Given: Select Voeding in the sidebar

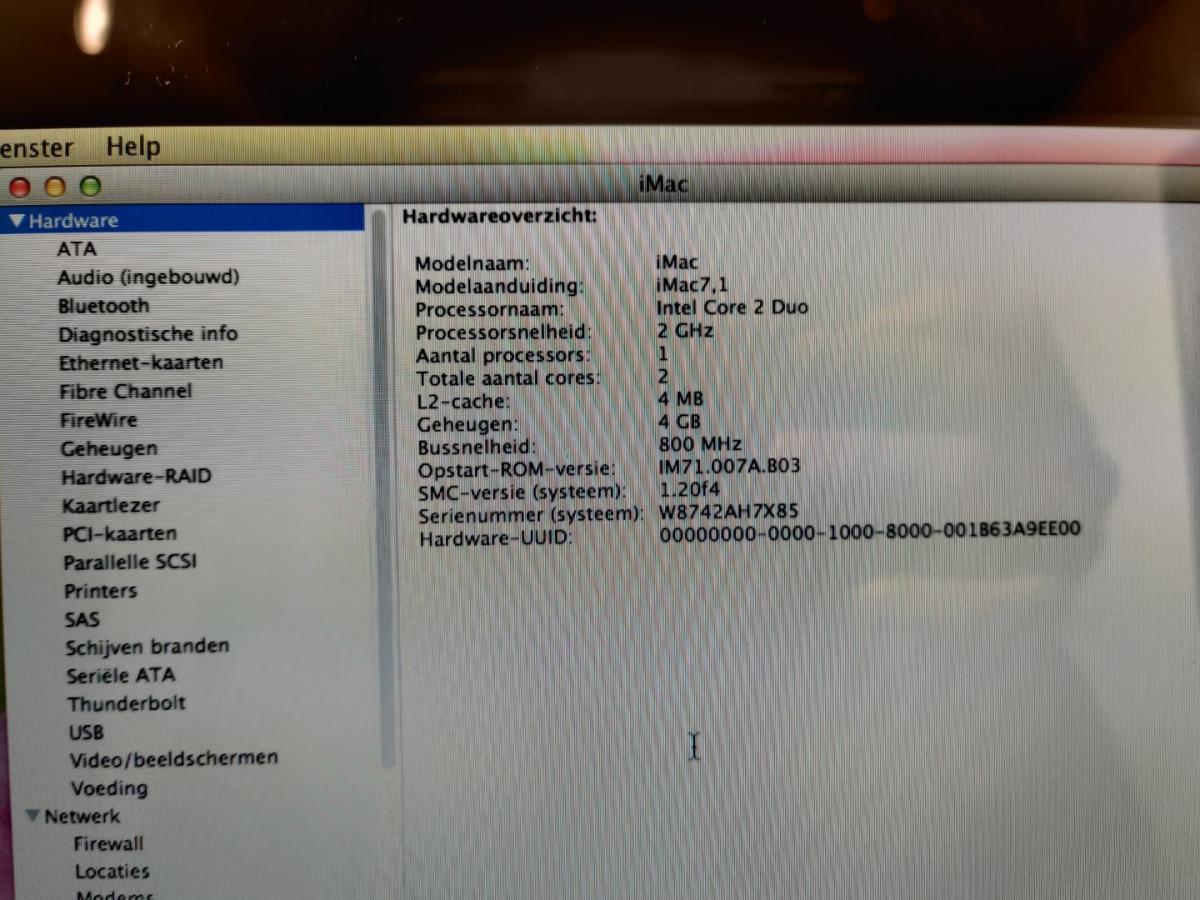Looking at the screenshot, I should pyautogui.click(x=109, y=789).
